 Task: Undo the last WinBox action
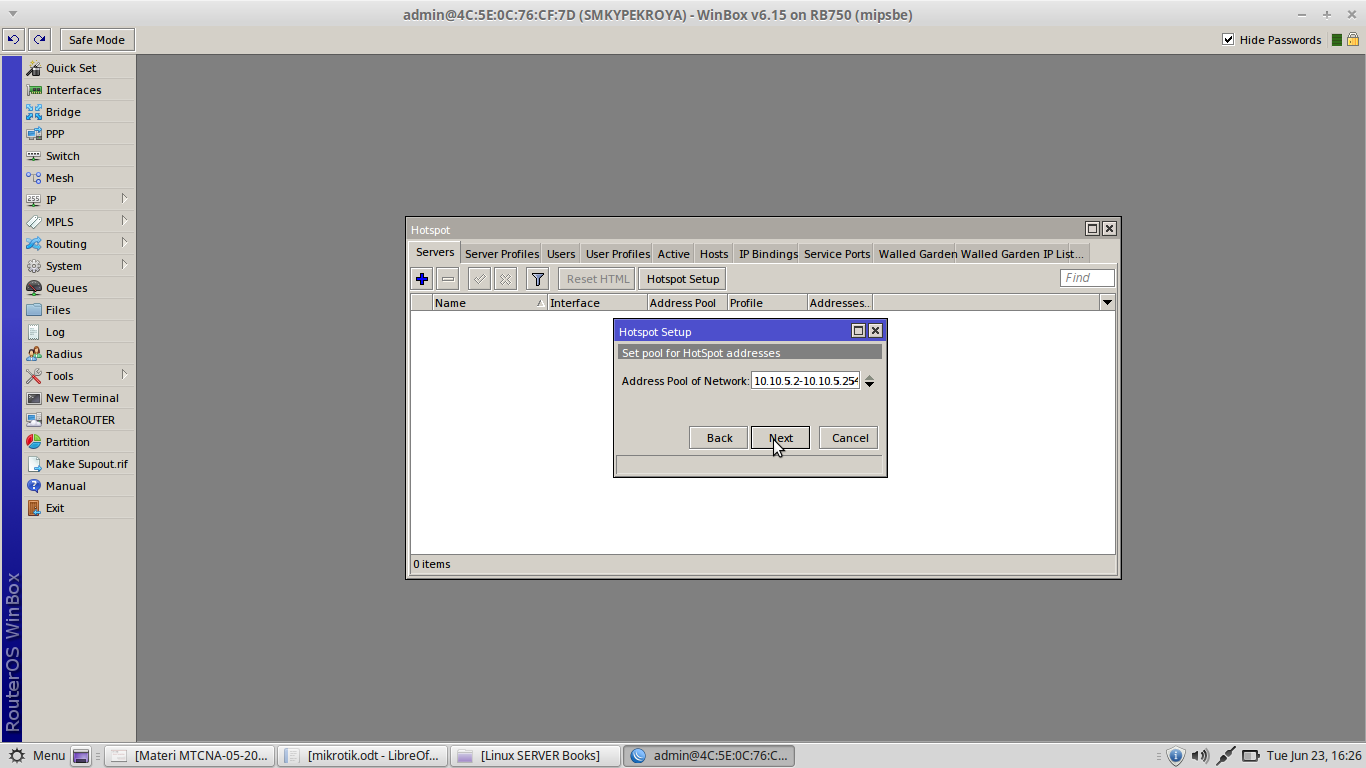[x=13, y=40]
